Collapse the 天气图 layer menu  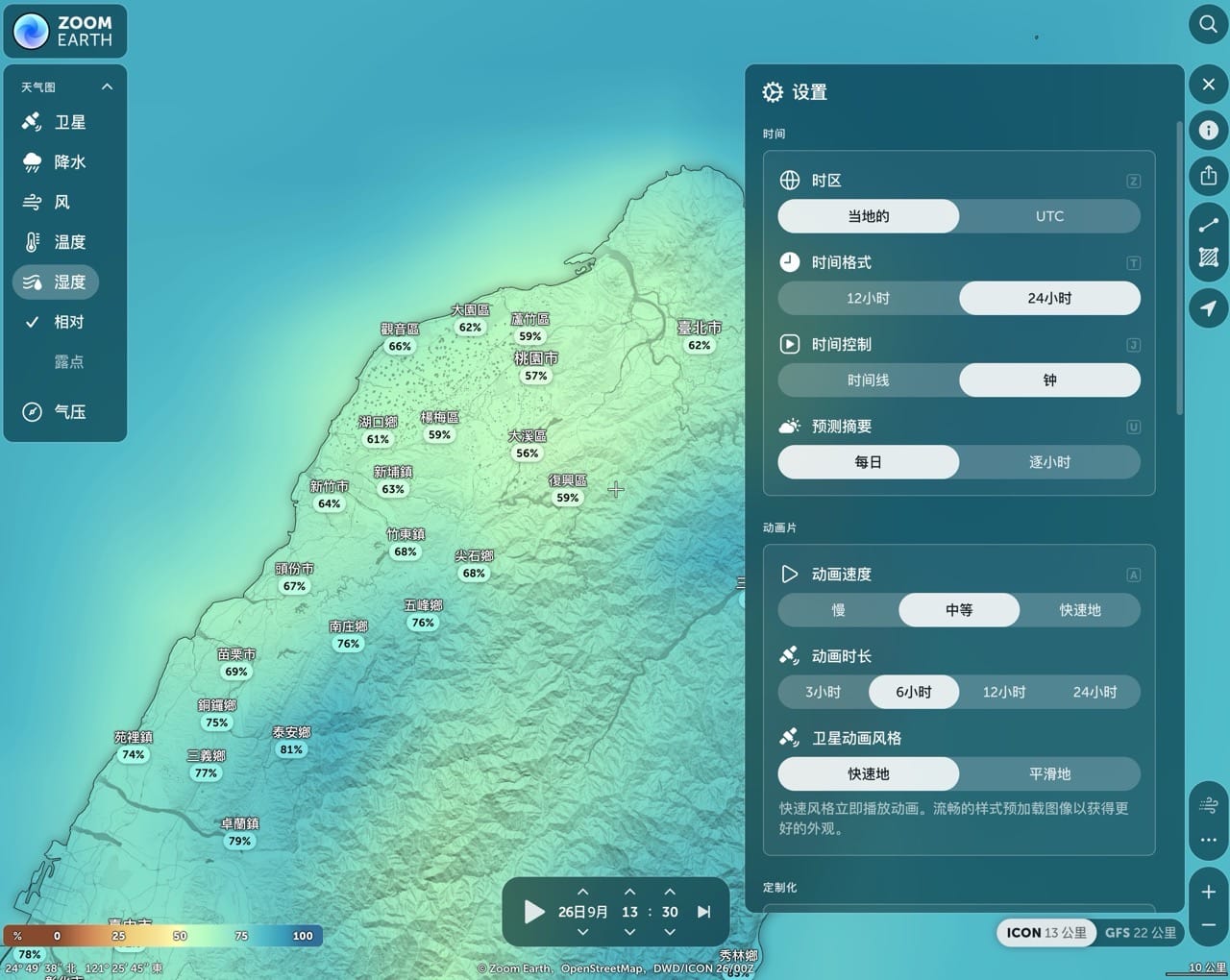107,86
